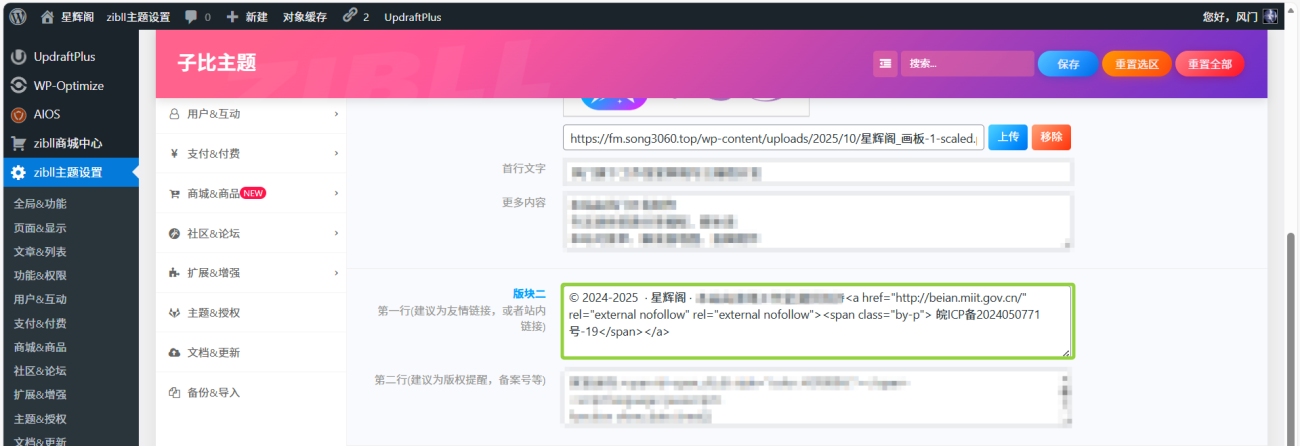Expand the 支付&付费 settings section

coord(250,154)
